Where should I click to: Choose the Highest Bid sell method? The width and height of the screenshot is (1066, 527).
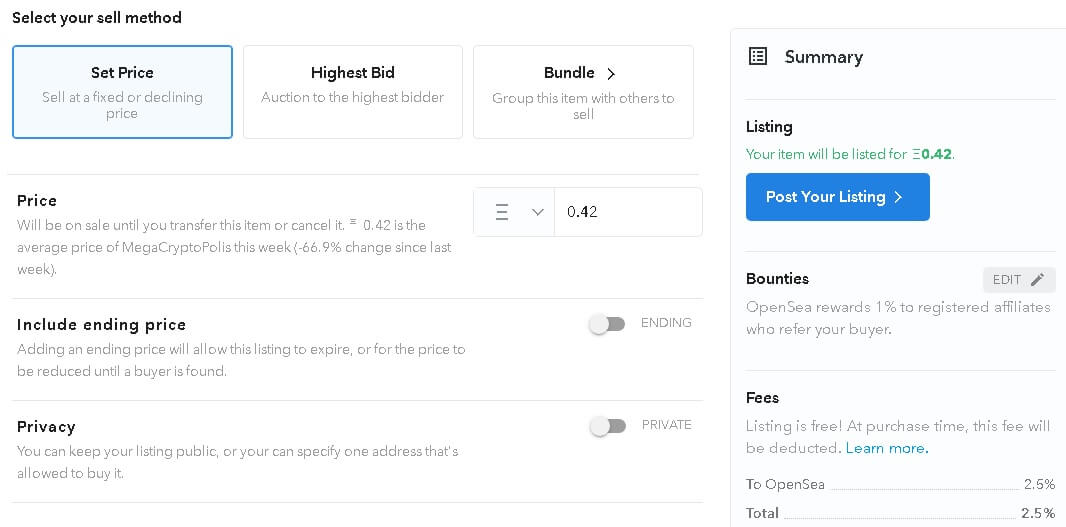pyautogui.click(x=353, y=92)
